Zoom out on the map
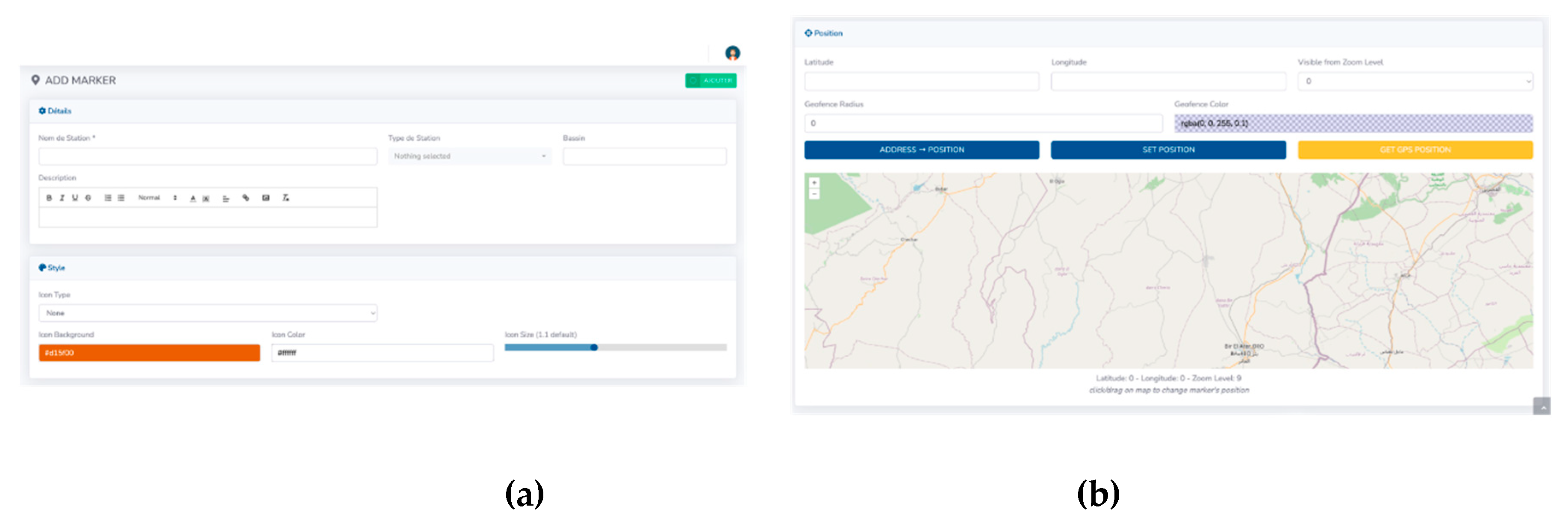 814,194
